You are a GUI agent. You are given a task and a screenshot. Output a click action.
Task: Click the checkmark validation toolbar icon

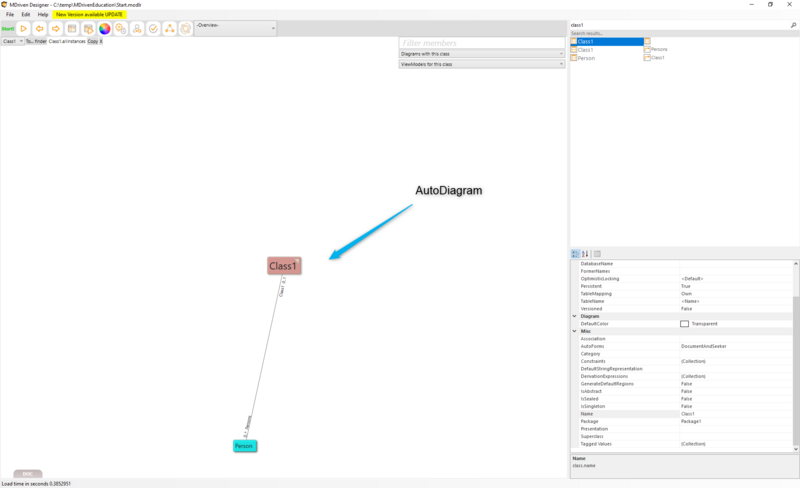click(x=153, y=29)
